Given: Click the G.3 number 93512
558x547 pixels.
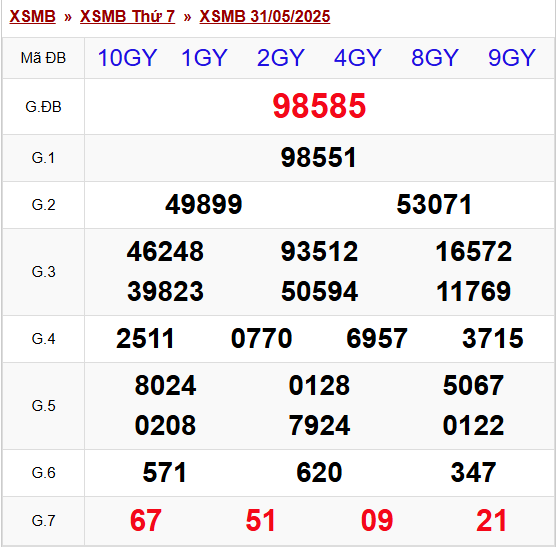Looking at the screenshot, I should [319, 252].
